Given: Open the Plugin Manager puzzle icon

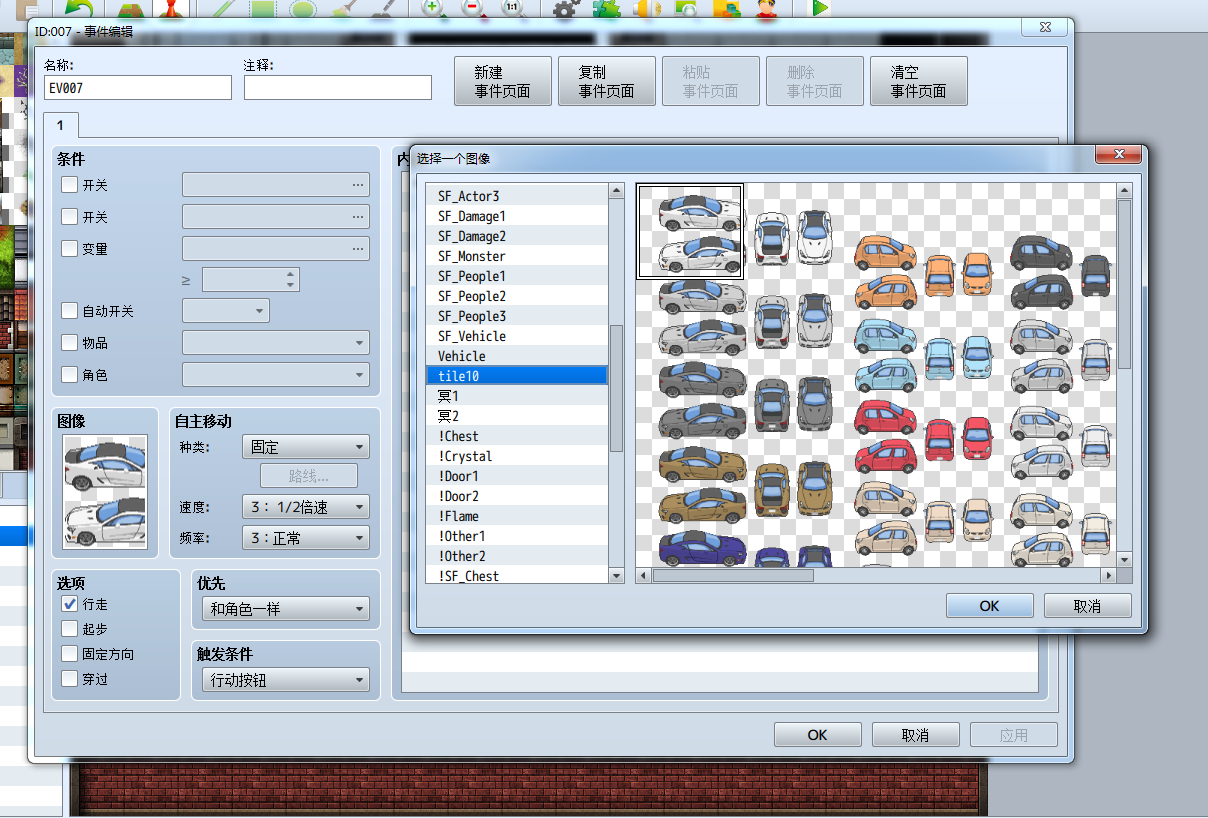Looking at the screenshot, I should (606, 8).
